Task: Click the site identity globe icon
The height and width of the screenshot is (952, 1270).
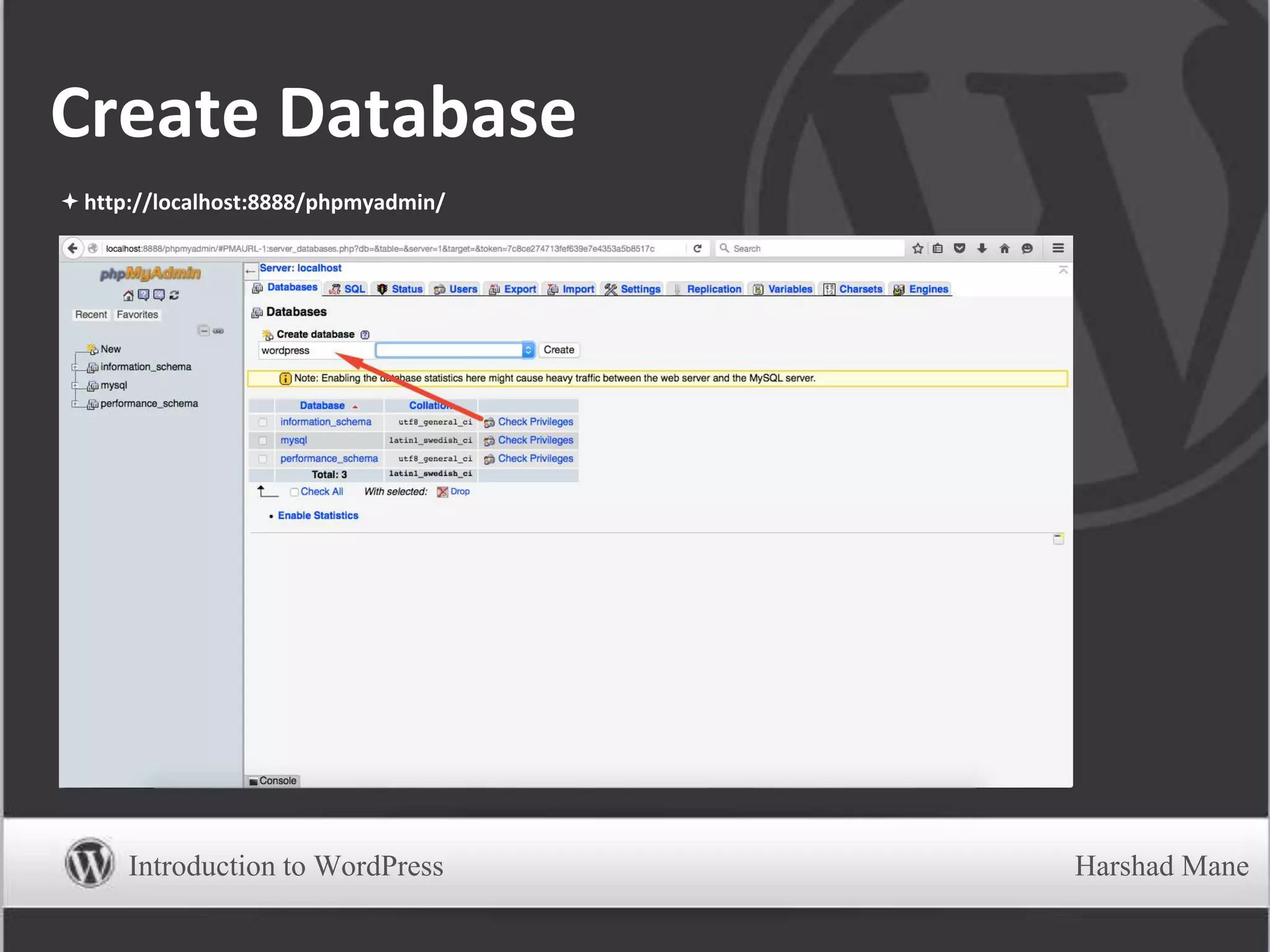Action: 93,249
